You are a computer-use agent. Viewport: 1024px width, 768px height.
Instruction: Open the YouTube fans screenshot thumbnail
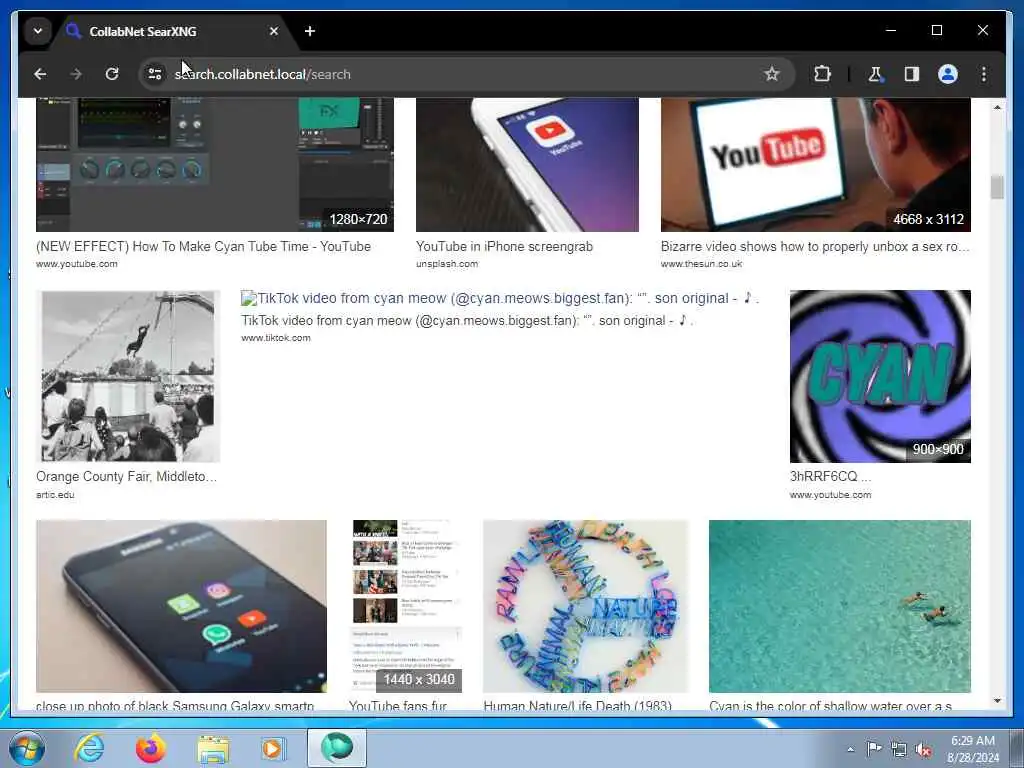pyautogui.click(x=405, y=606)
